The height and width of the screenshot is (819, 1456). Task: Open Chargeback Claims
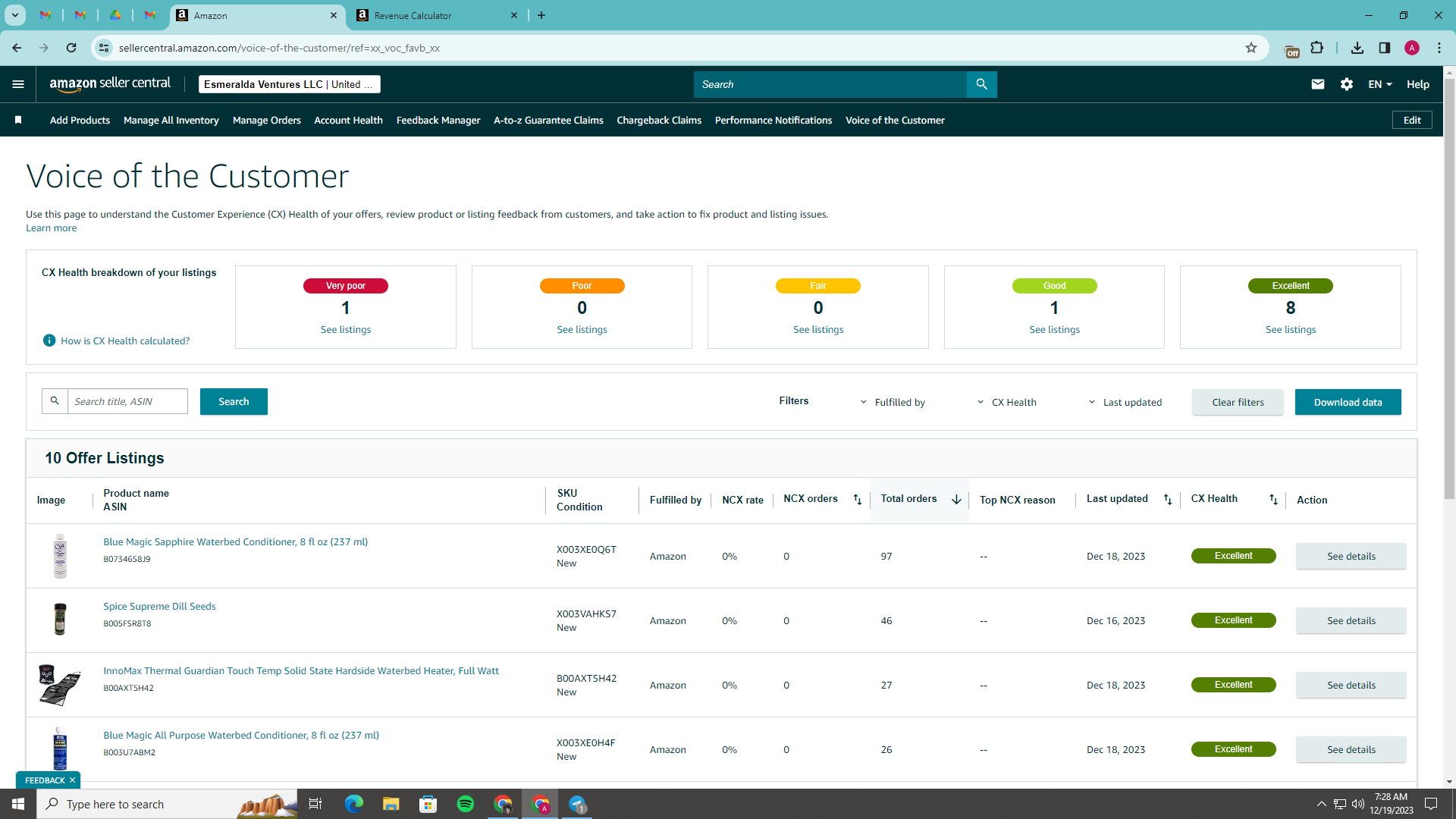pyautogui.click(x=659, y=120)
